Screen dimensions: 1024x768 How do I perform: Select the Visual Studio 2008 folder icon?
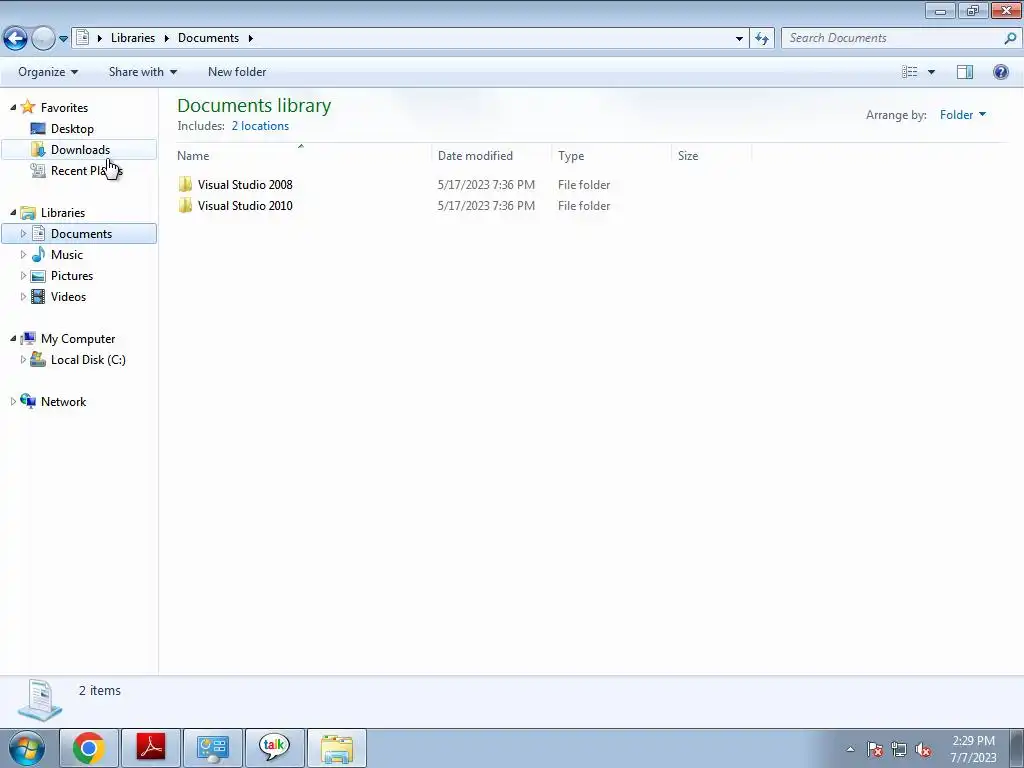[x=185, y=184]
